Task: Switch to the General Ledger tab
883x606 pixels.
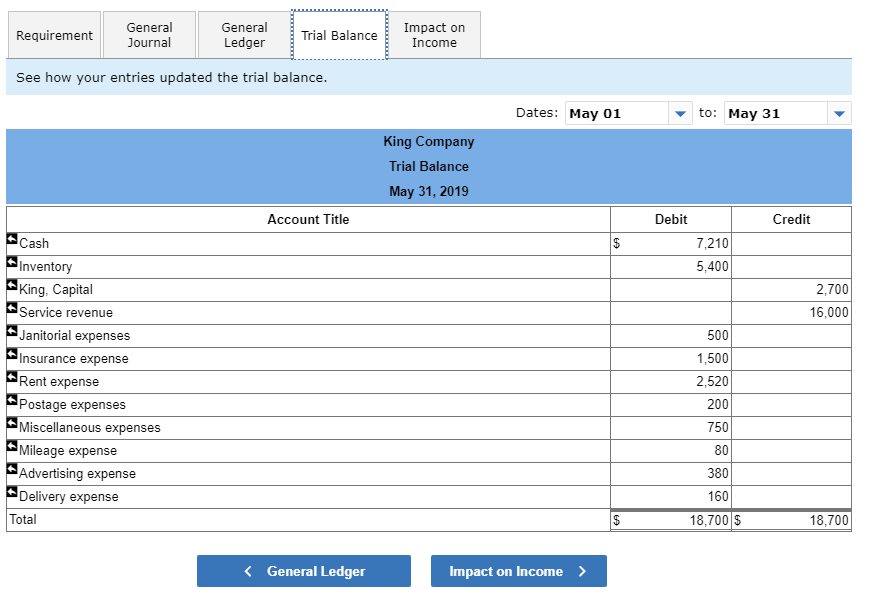Action: click(244, 34)
